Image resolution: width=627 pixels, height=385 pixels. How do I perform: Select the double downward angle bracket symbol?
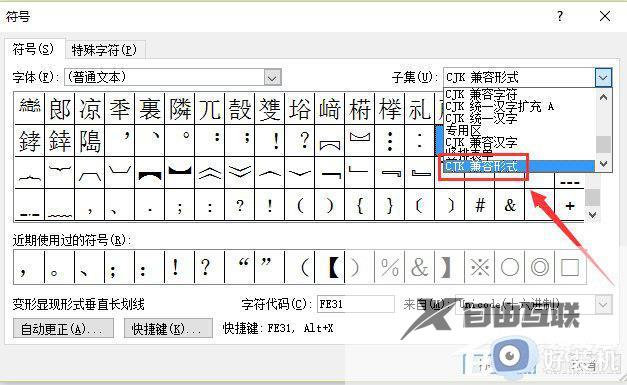point(240,173)
